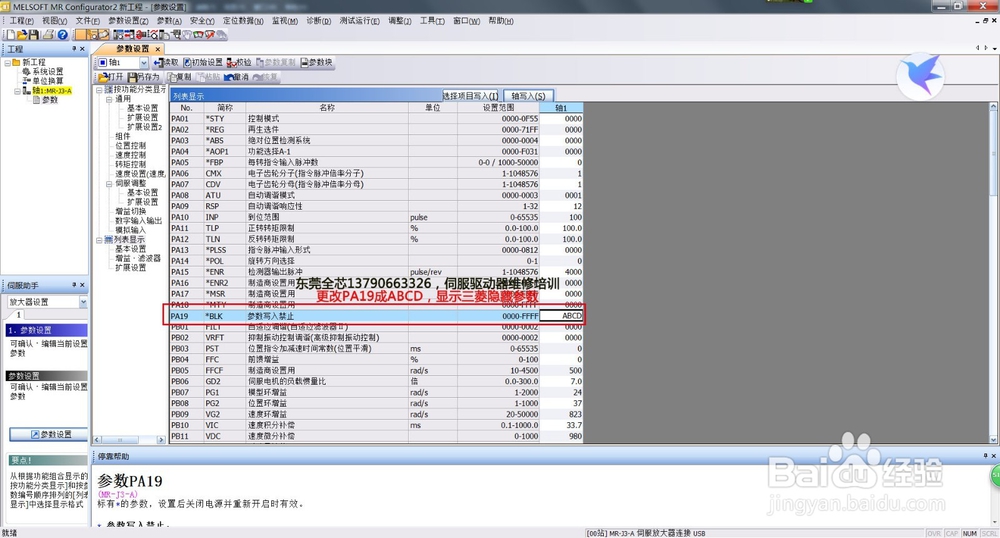The image size is (1000, 538).
Task: Collapse the 按功能分类显示 tree node
Action: (x=99, y=90)
